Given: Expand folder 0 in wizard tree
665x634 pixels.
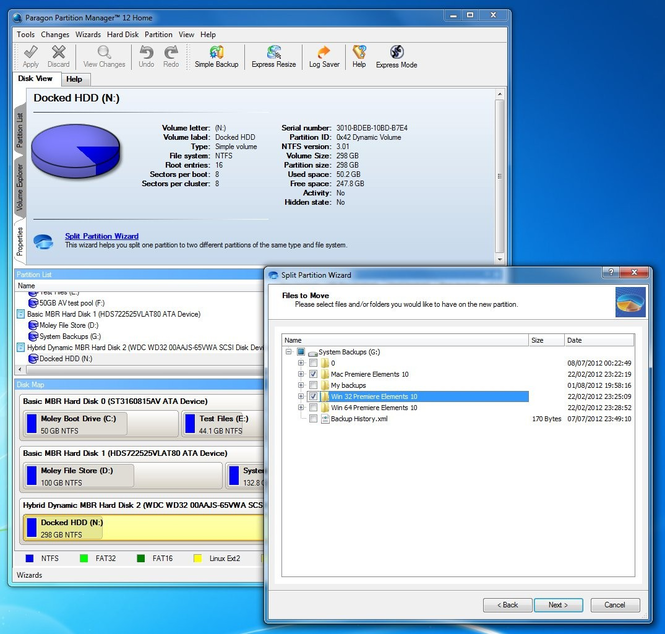Looking at the screenshot, I should (x=301, y=363).
